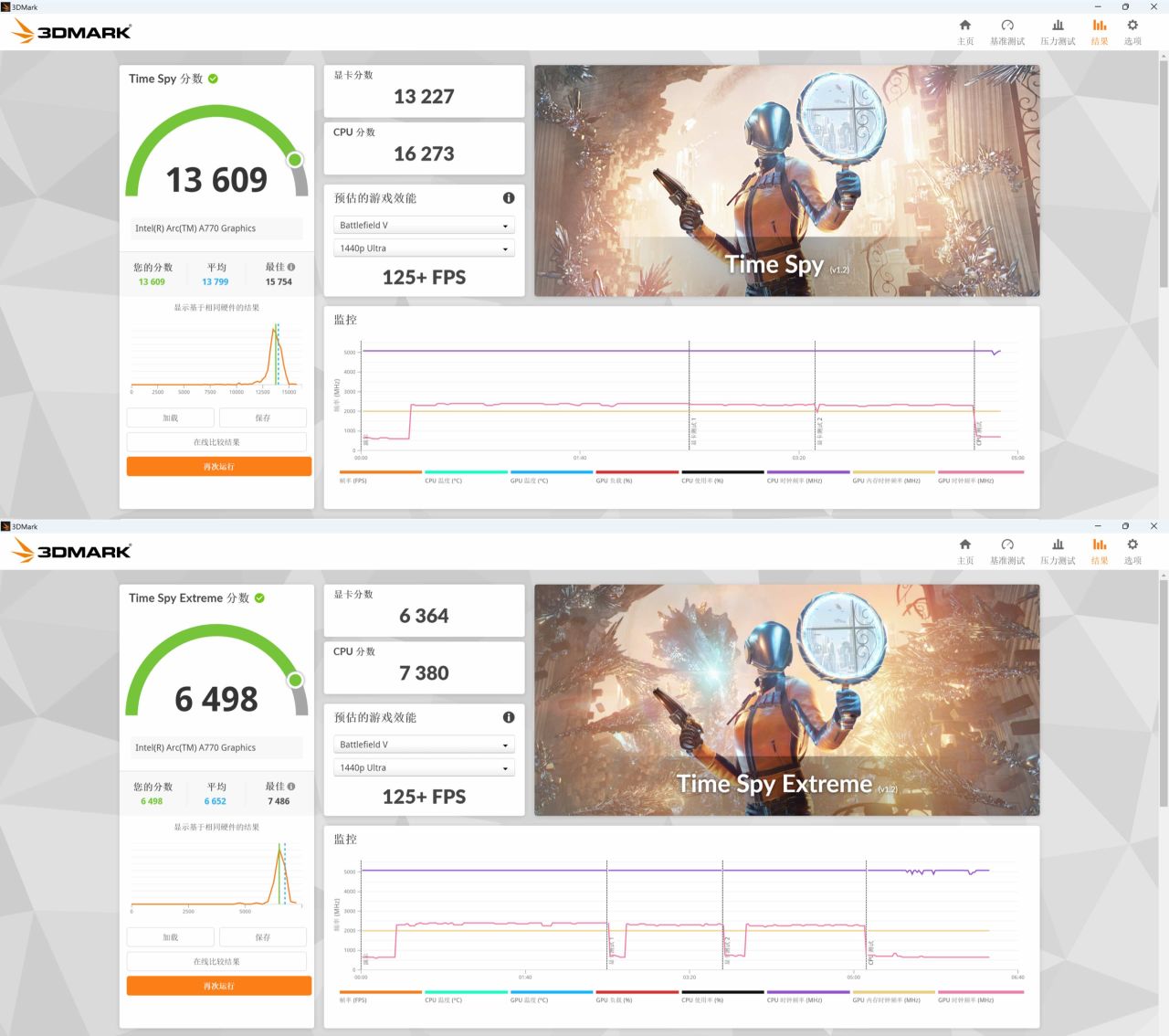
Task: Toggle CPU 时钟频率 legend in Time Spy Extreme chart
Action: click(x=808, y=997)
